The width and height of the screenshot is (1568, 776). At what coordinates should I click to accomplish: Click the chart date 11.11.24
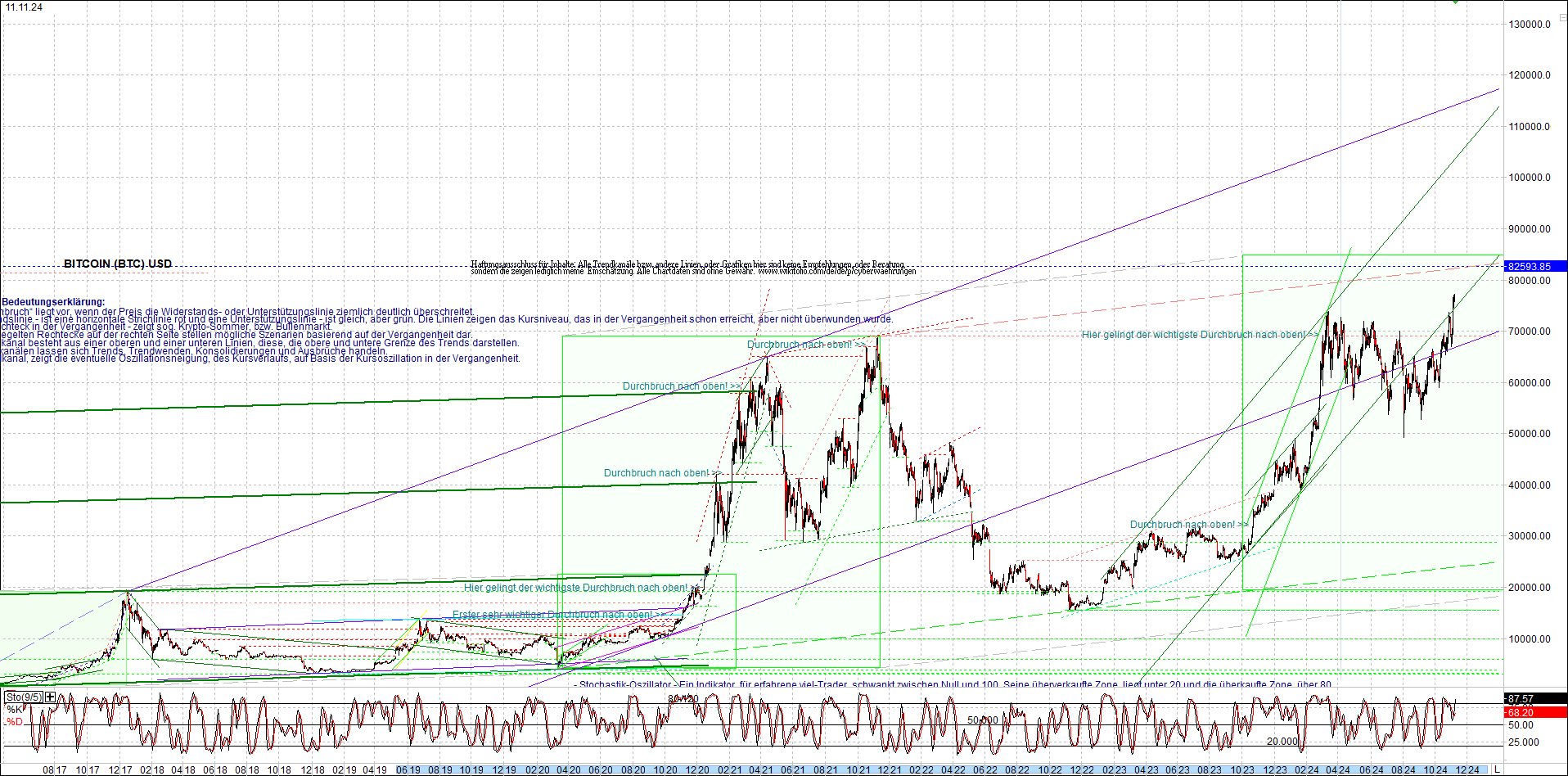[24, 7]
